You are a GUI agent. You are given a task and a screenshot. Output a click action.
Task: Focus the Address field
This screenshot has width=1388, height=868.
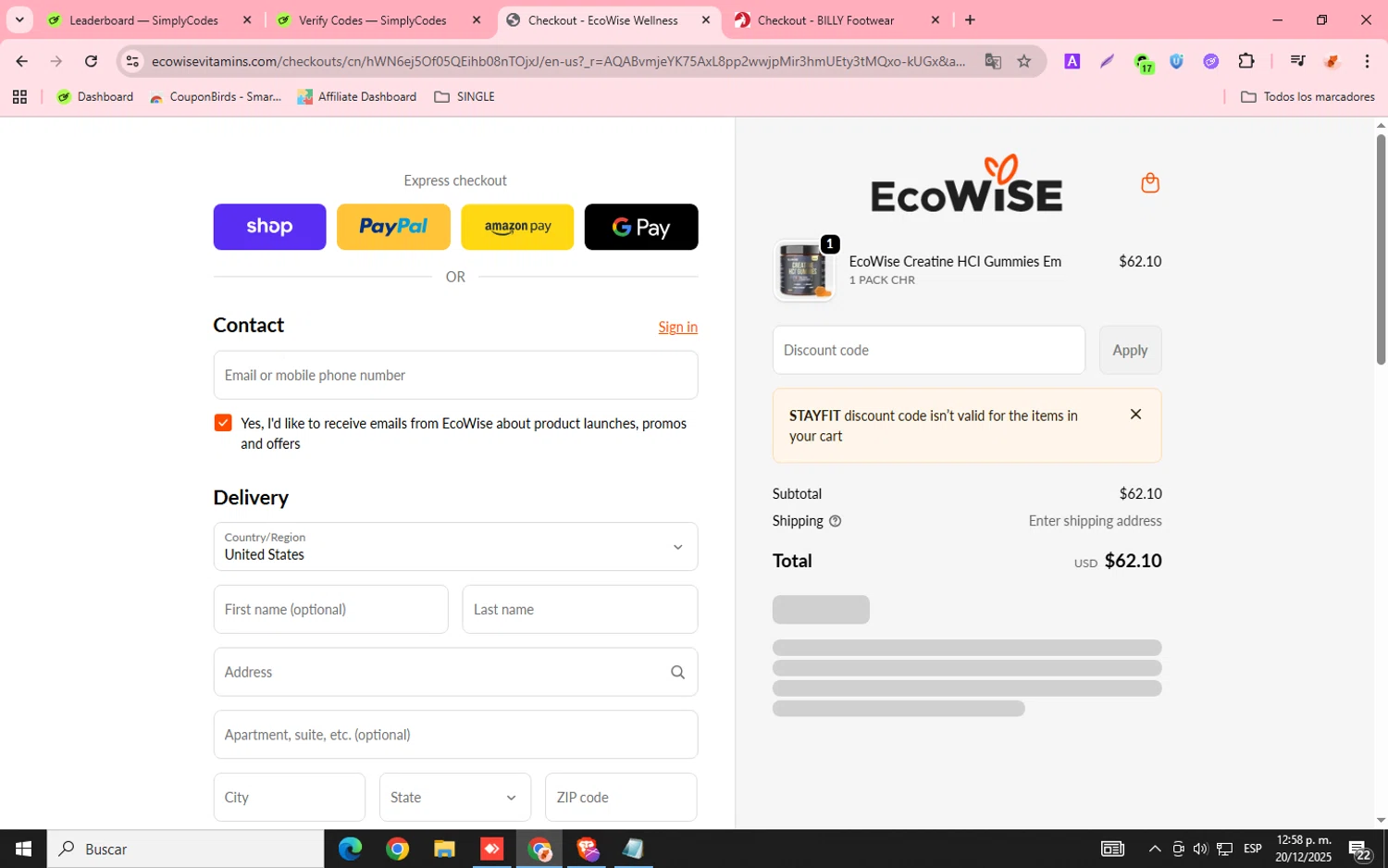(455, 672)
